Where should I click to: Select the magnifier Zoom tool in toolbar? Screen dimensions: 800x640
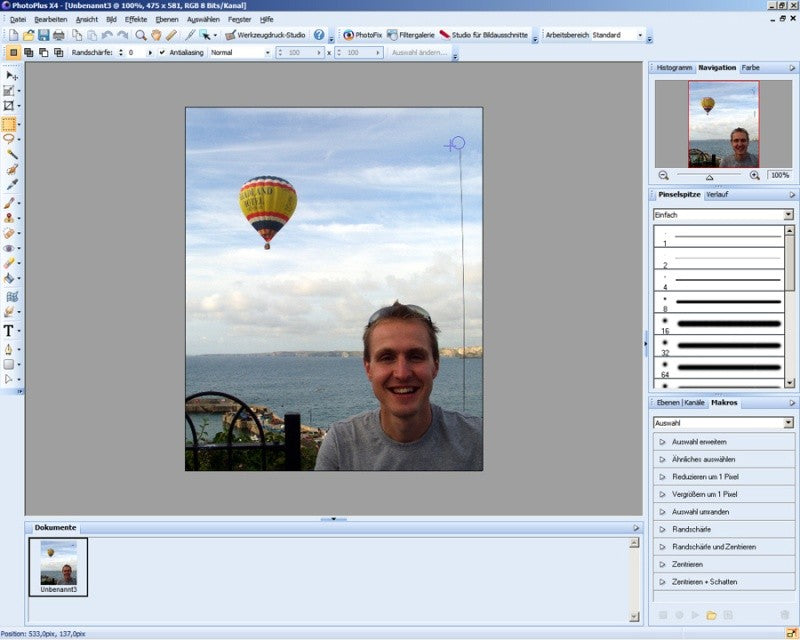click(x=141, y=35)
